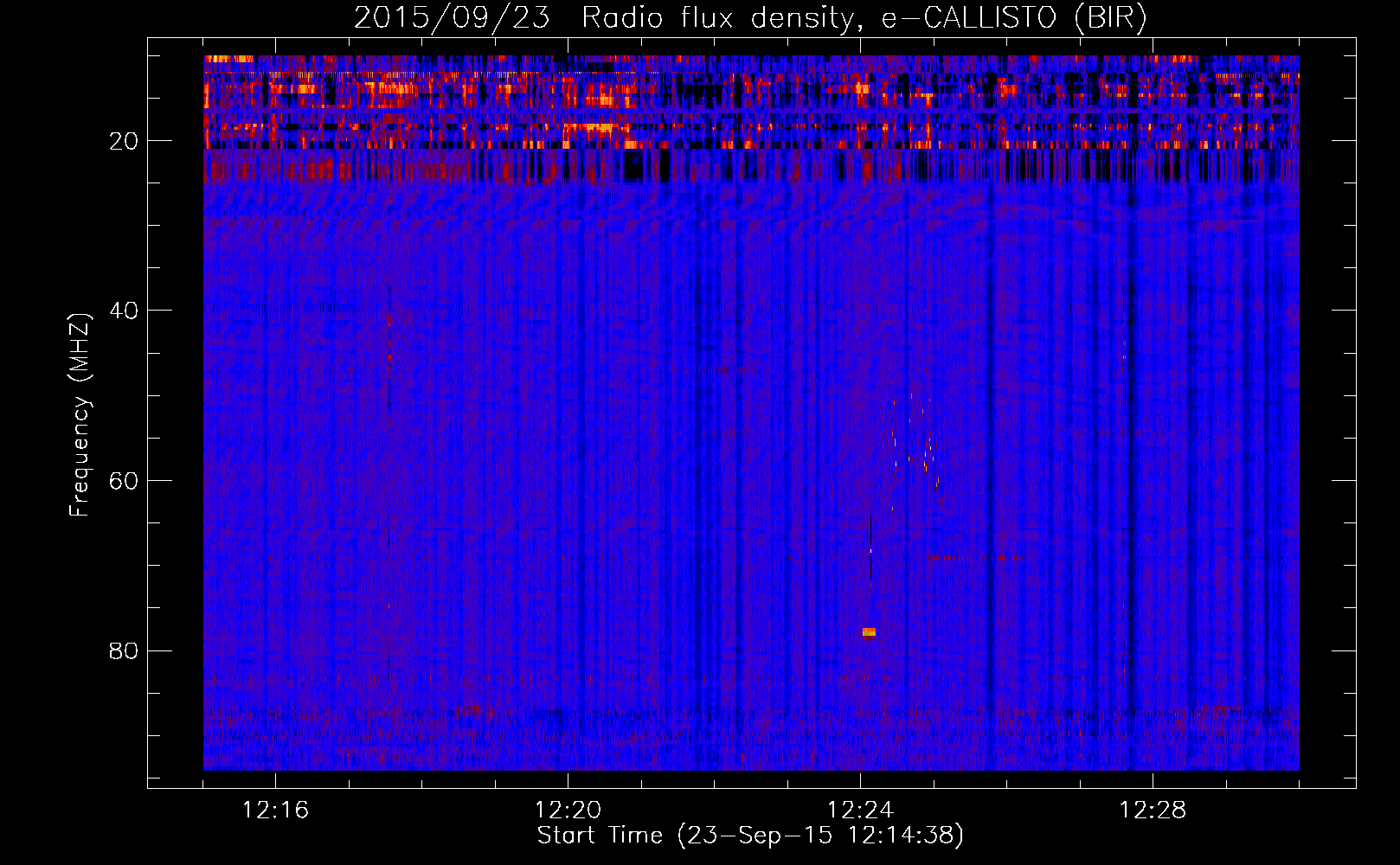The width and height of the screenshot is (1400, 865).
Task: Click the 80 MHz frequency tick label
Action: click(124, 650)
